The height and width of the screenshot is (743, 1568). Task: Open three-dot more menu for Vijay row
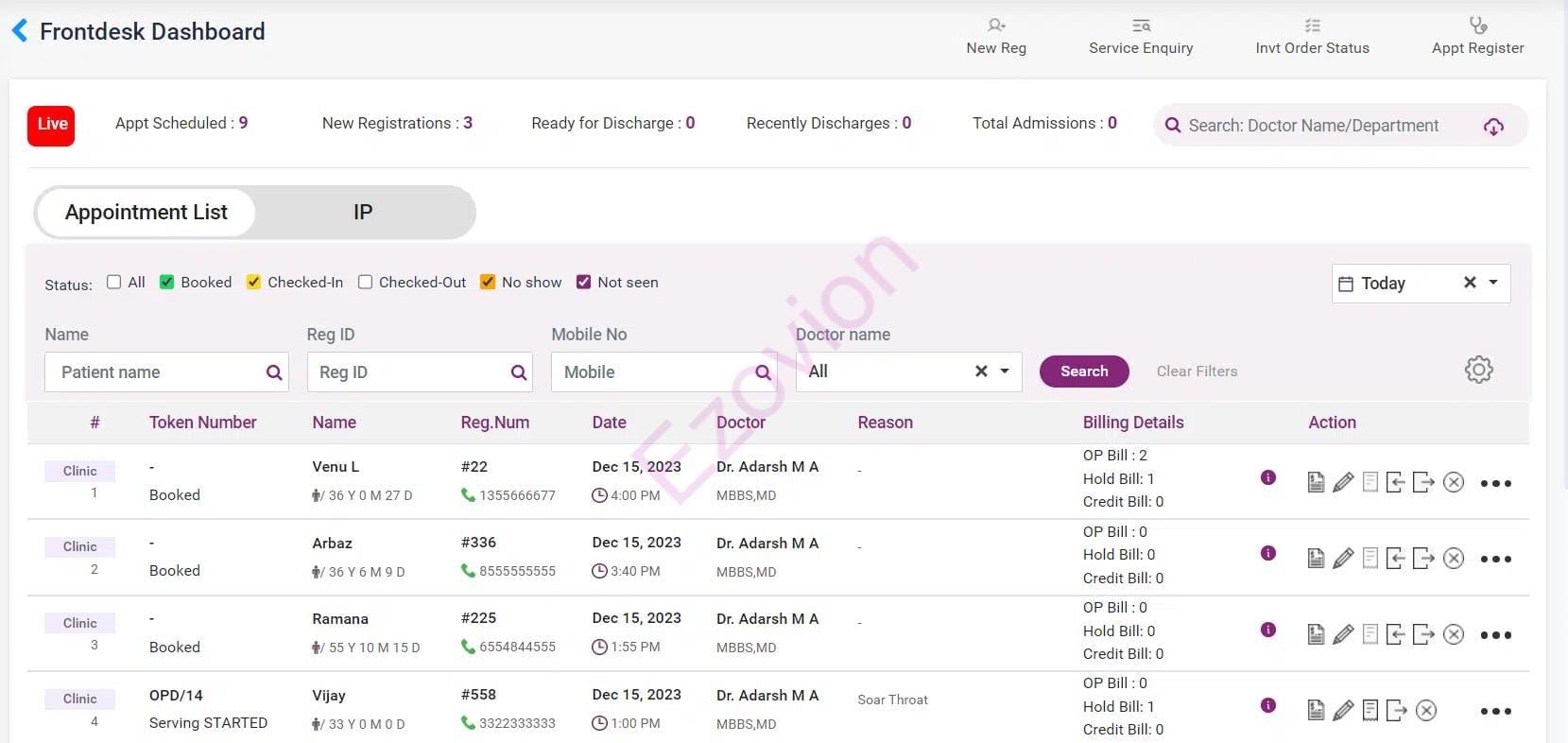1495,712
